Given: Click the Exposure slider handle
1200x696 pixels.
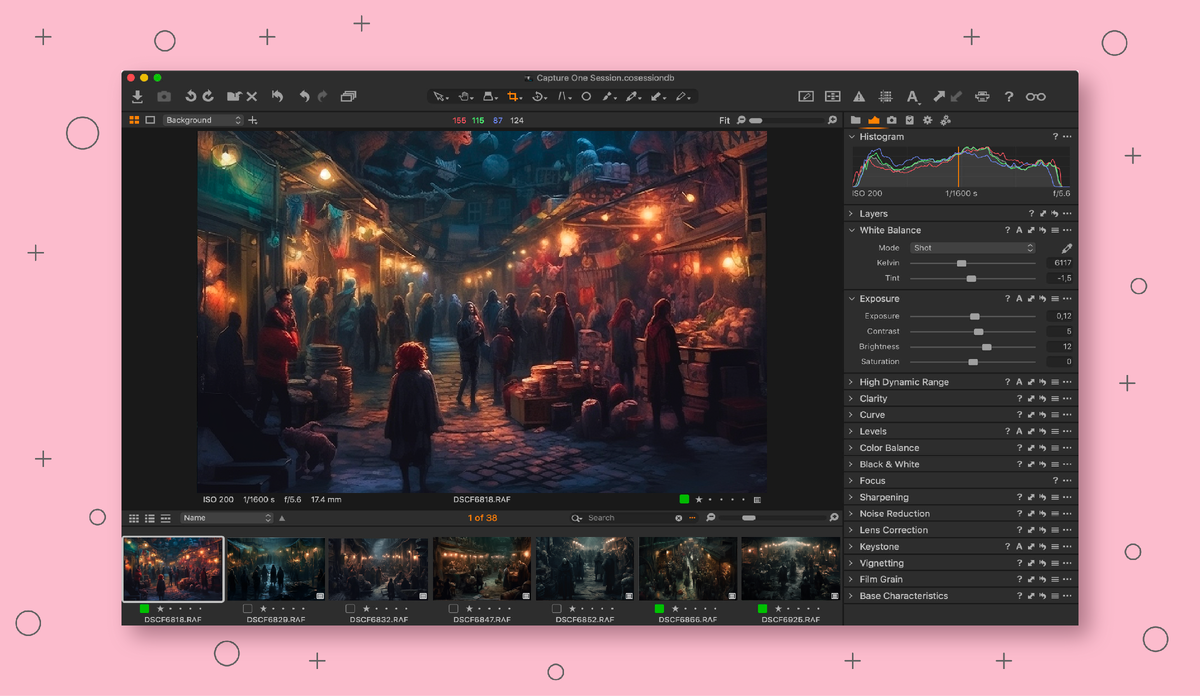Looking at the screenshot, I should point(975,316).
